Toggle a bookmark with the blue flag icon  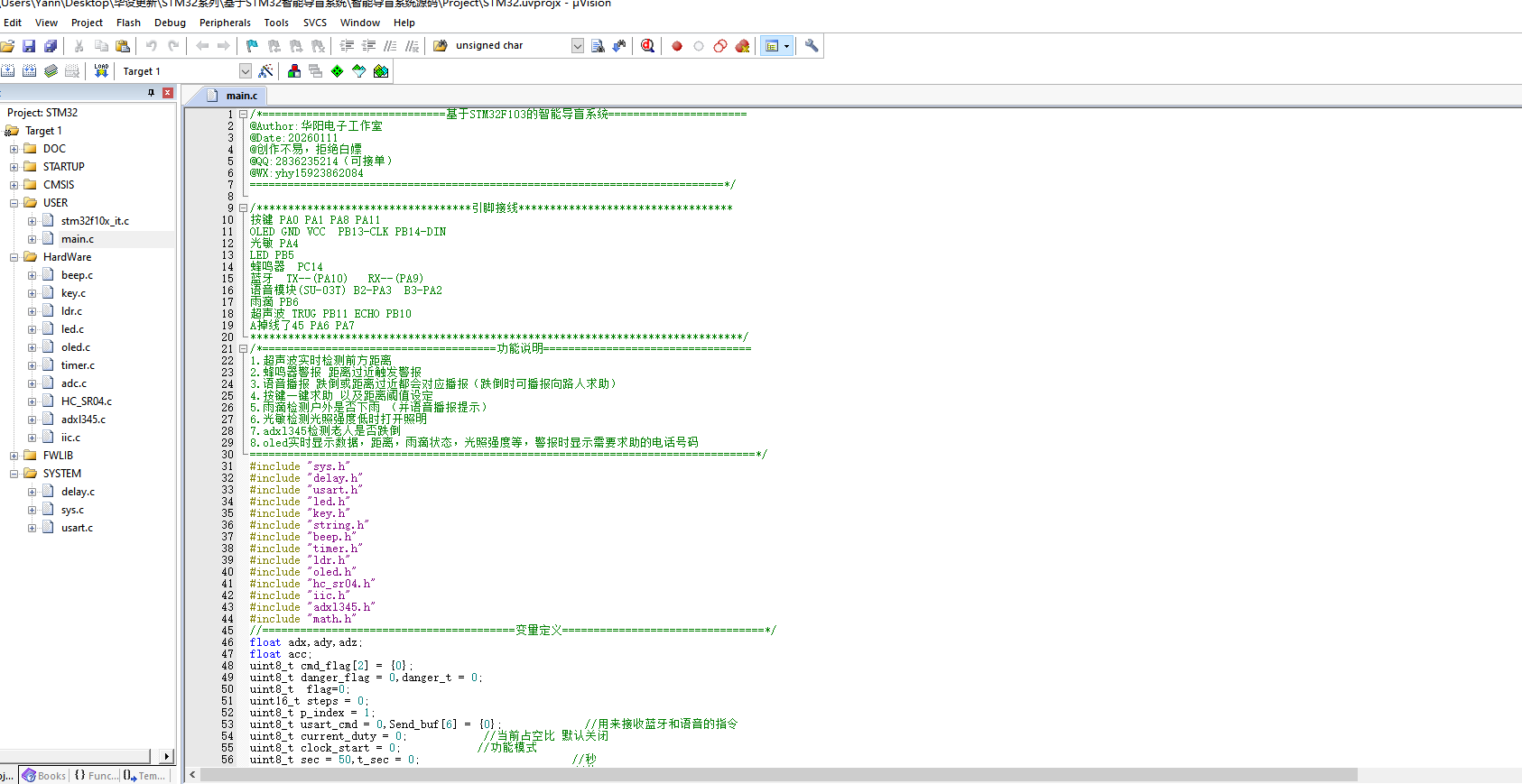click(252, 46)
